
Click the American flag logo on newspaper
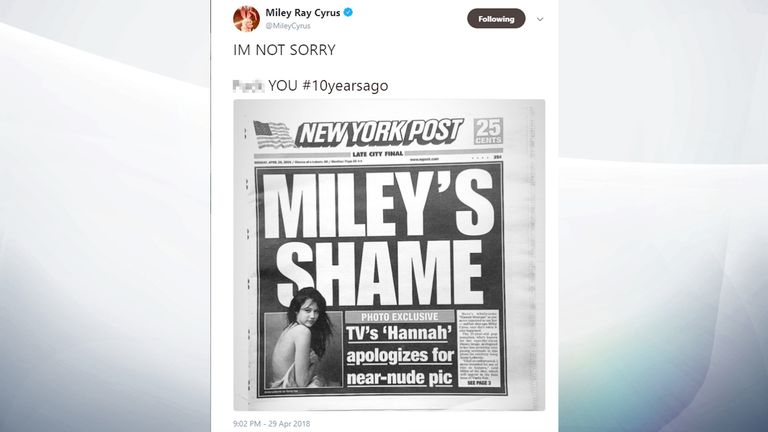273,135
